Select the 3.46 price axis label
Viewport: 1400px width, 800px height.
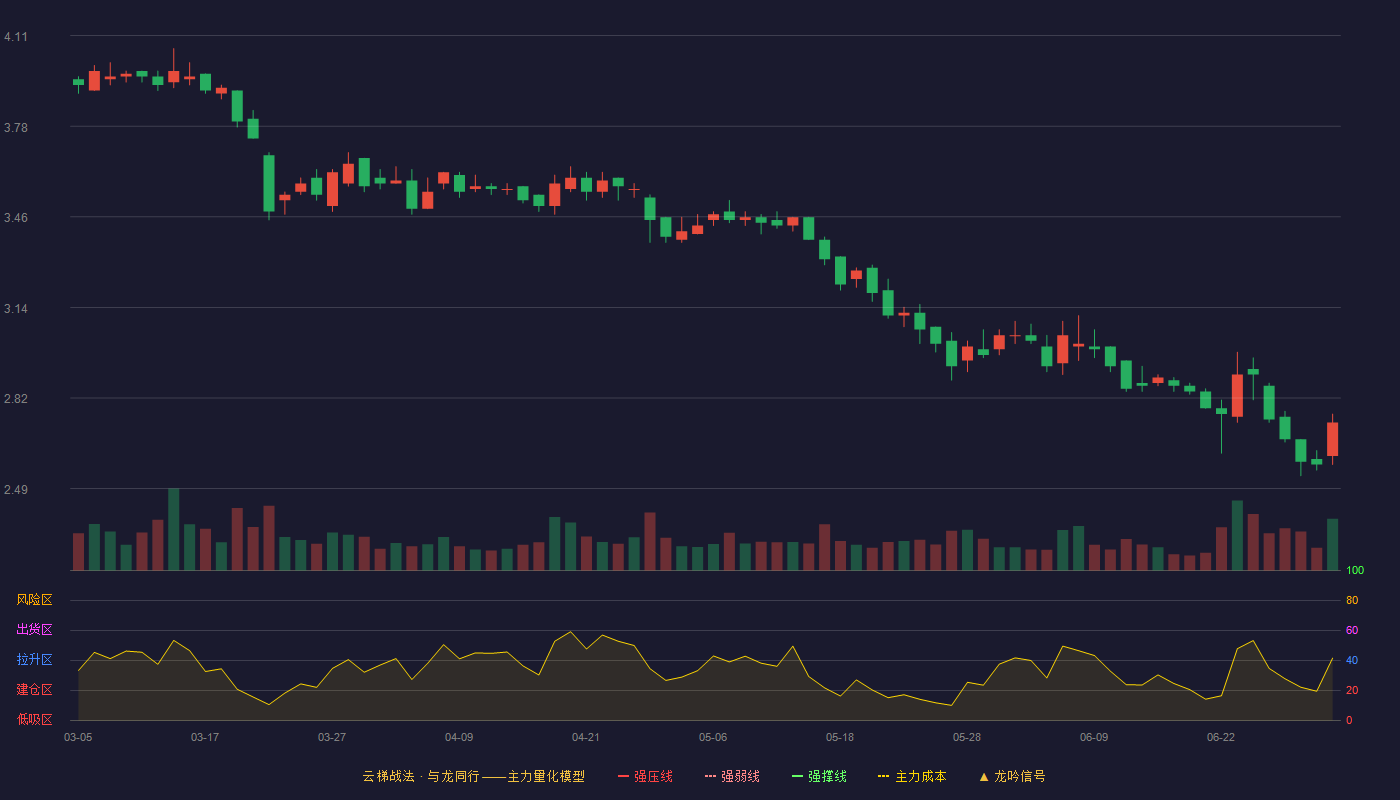(16, 218)
